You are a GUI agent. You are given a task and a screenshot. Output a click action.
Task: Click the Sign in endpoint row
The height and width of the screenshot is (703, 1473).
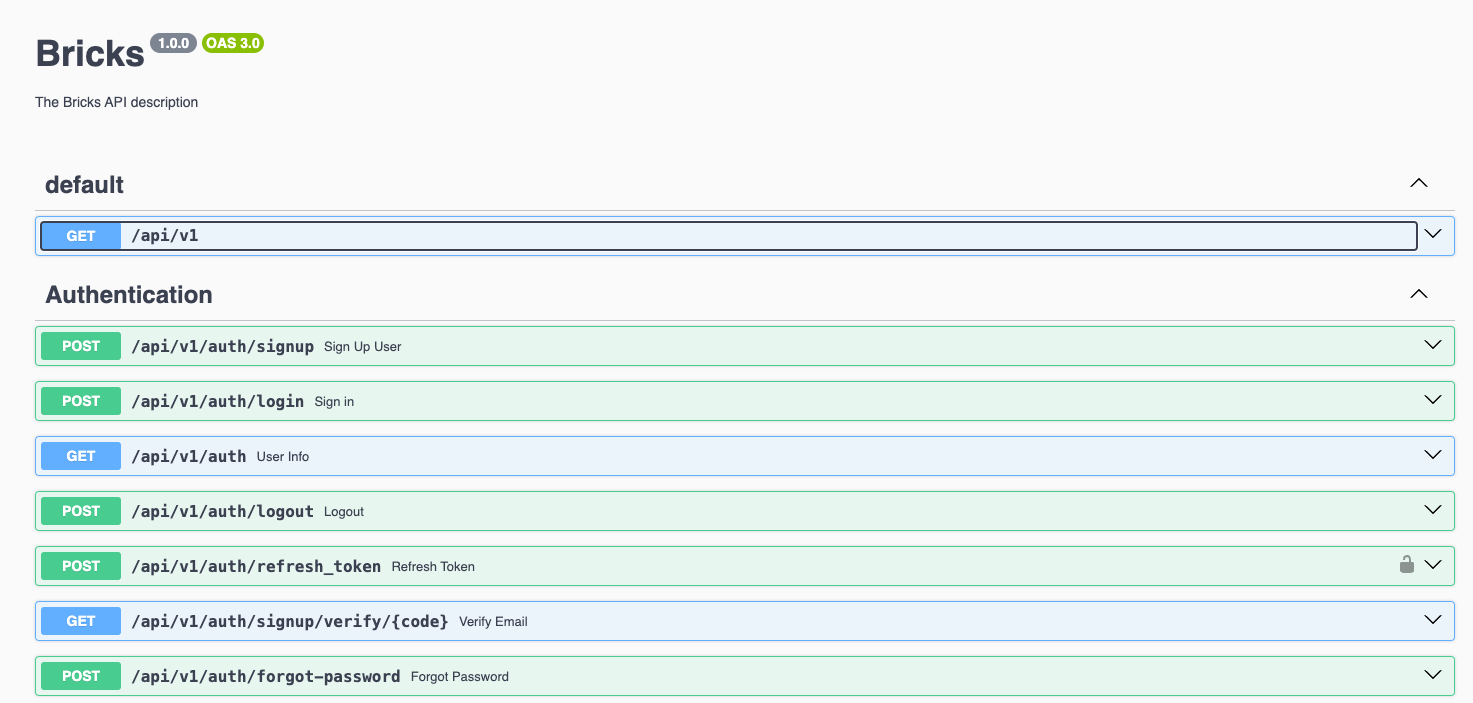tap(700, 401)
